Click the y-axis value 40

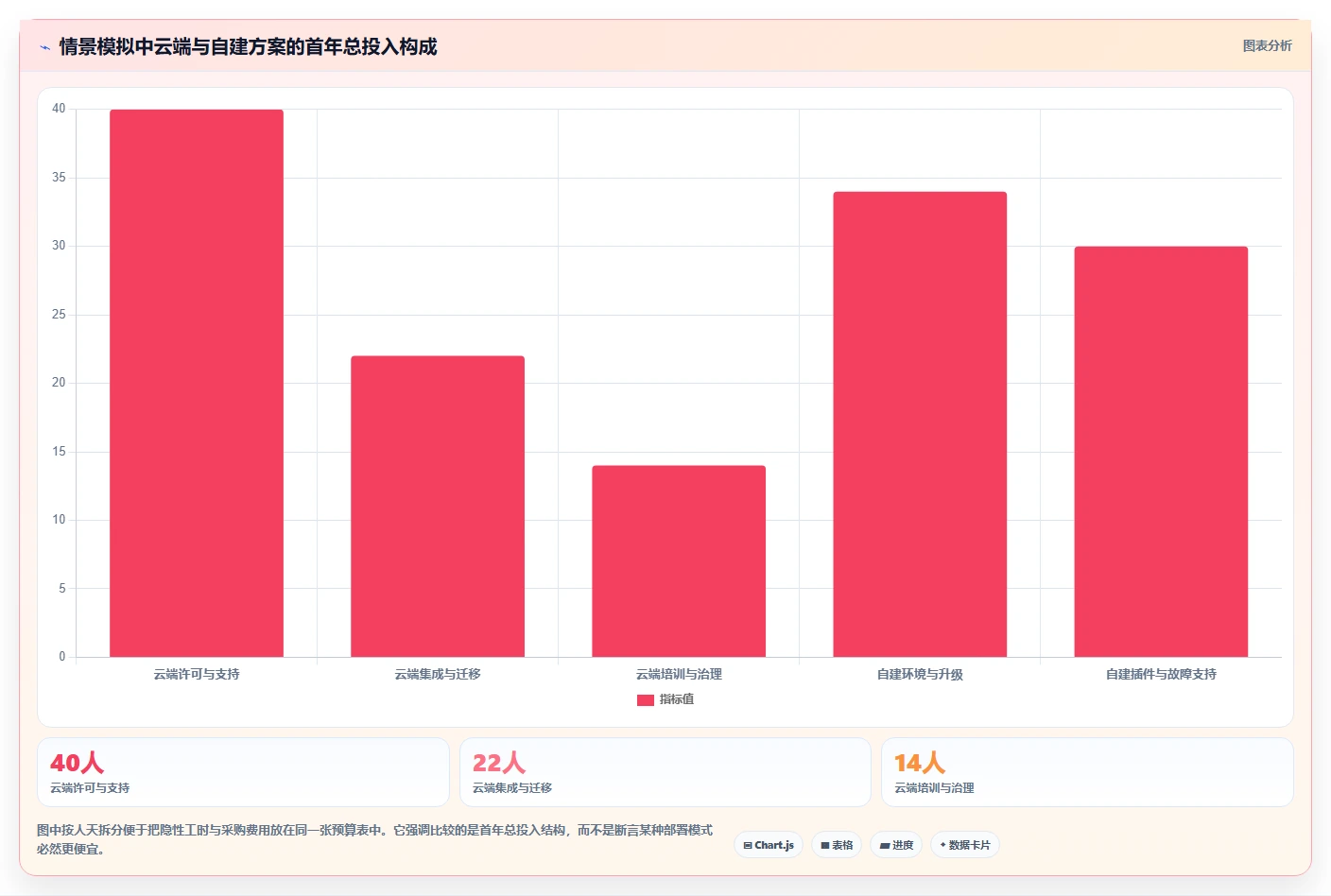pyautogui.click(x=59, y=109)
